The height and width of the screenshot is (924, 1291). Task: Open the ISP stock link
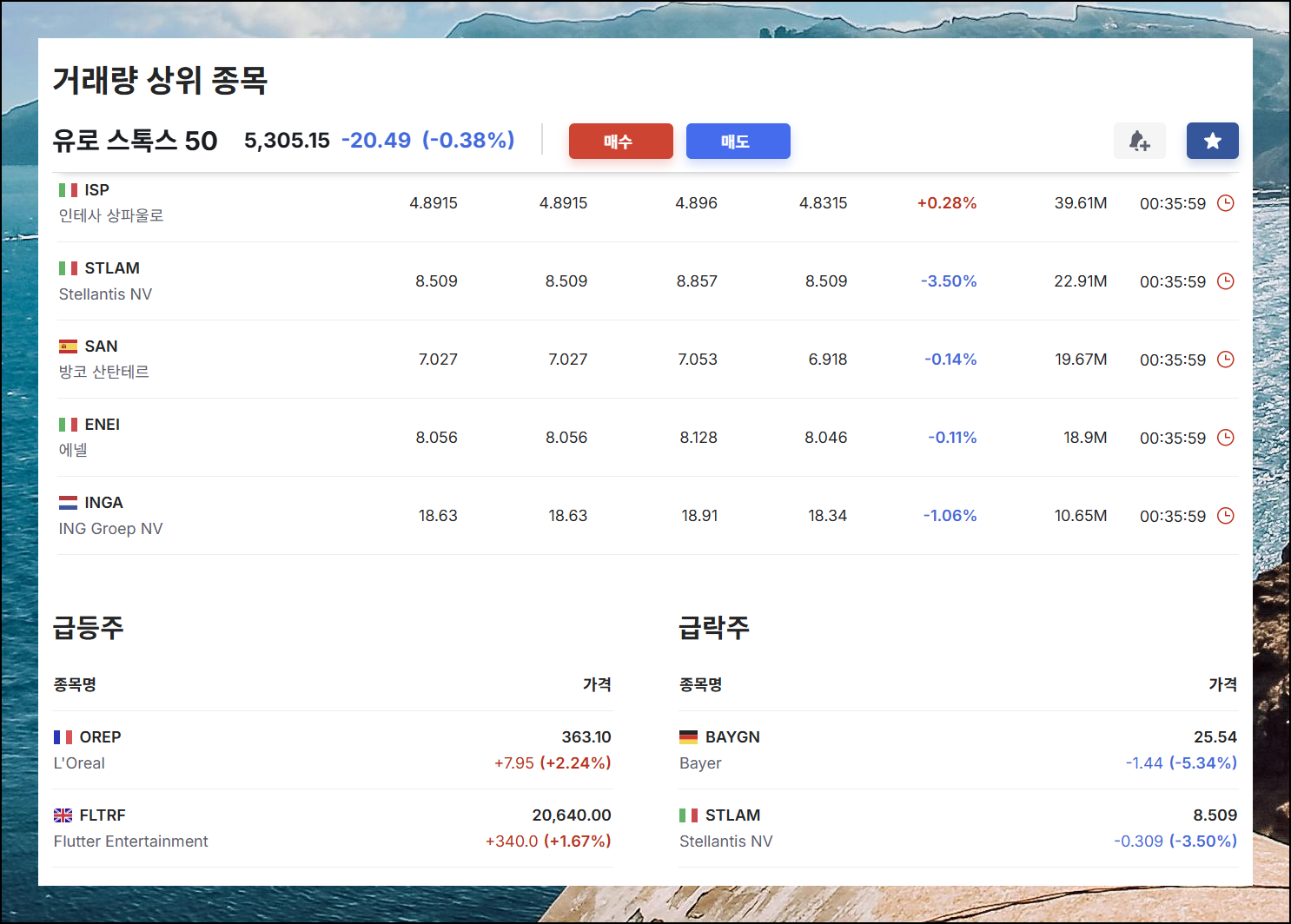(x=96, y=190)
